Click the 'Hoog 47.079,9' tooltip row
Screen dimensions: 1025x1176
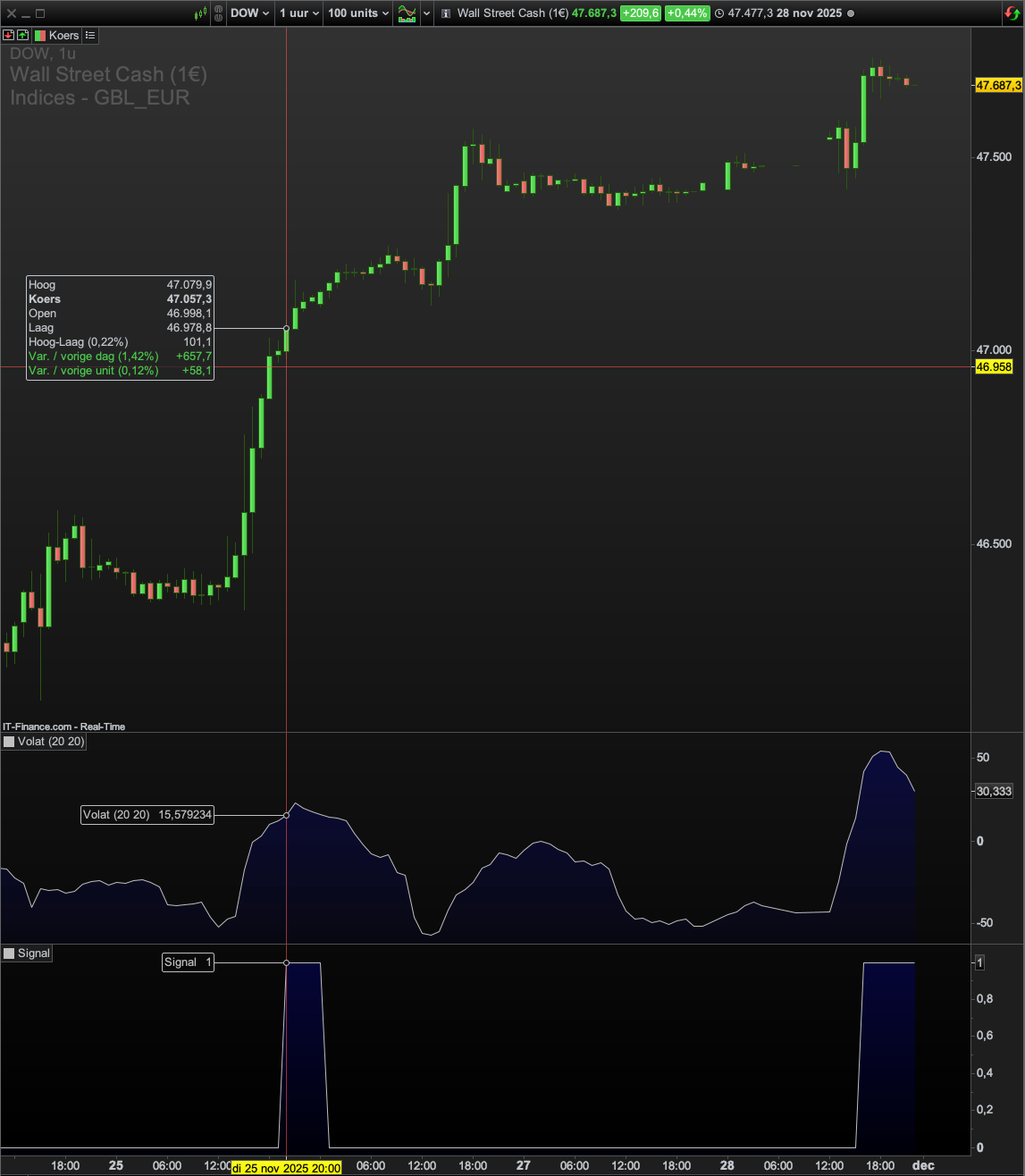(120, 285)
